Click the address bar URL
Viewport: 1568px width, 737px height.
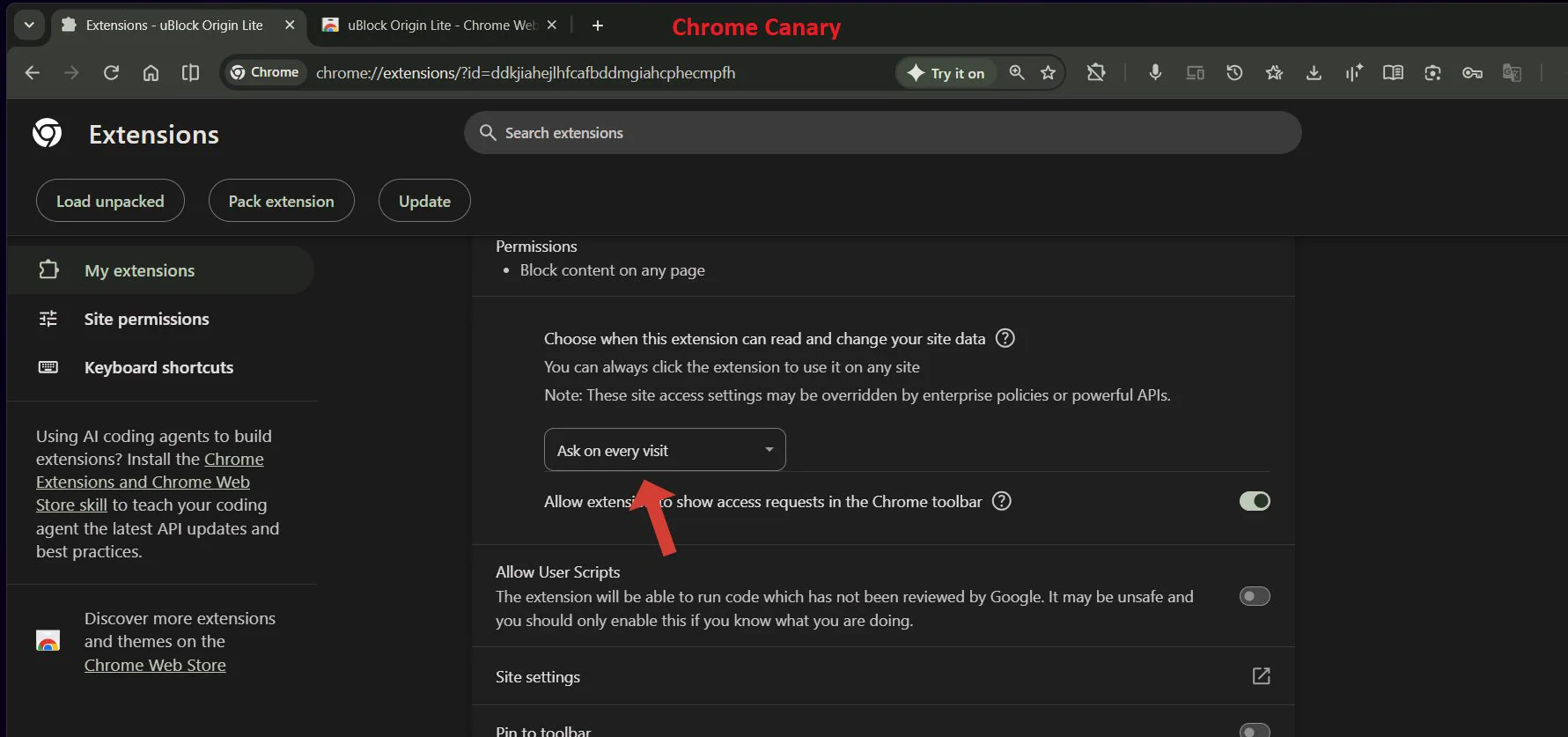click(x=526, y=72)
